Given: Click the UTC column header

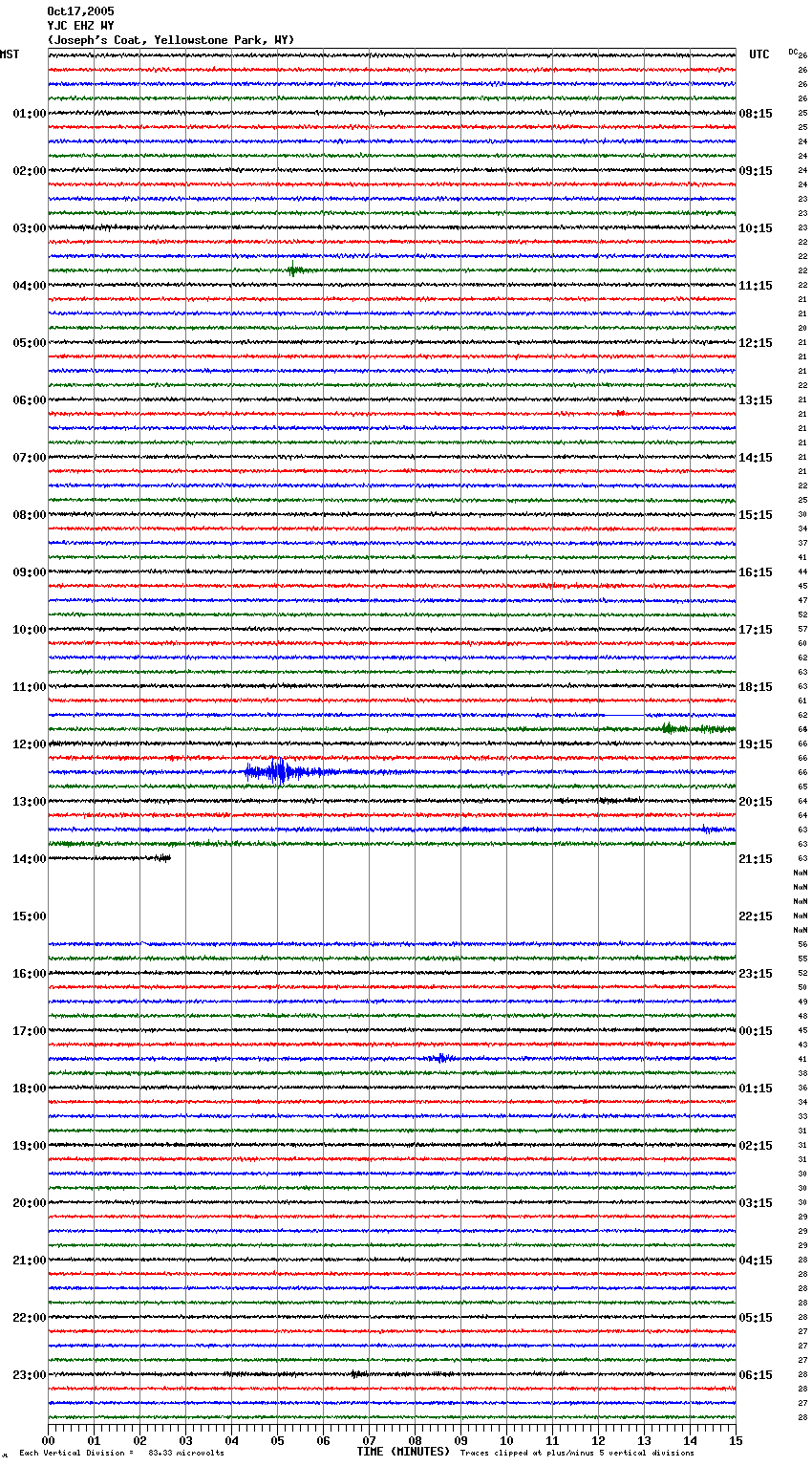Looking at the screenshot, I should [759, 54].
